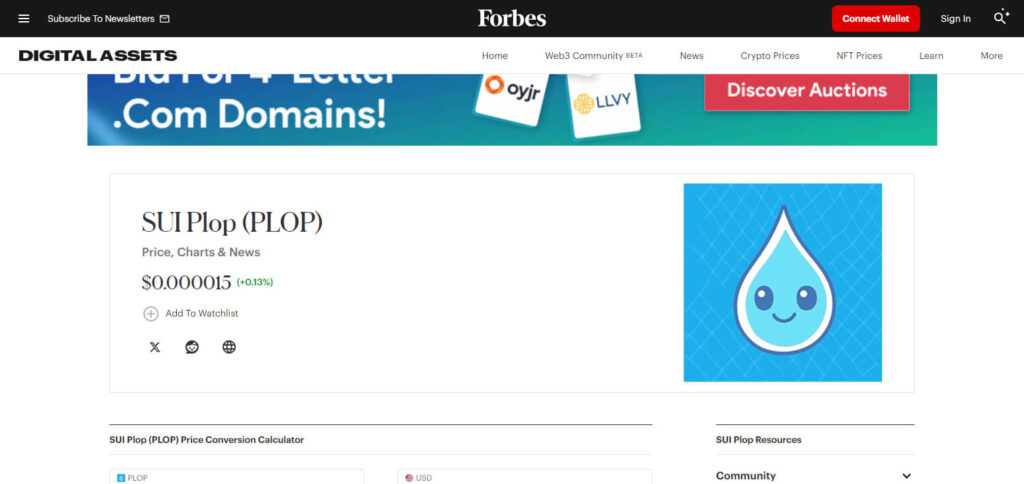This screenshot has width=1024, height=484.
Task: Click the Price, Charts & News subtitle
Action: coord(201,252)
